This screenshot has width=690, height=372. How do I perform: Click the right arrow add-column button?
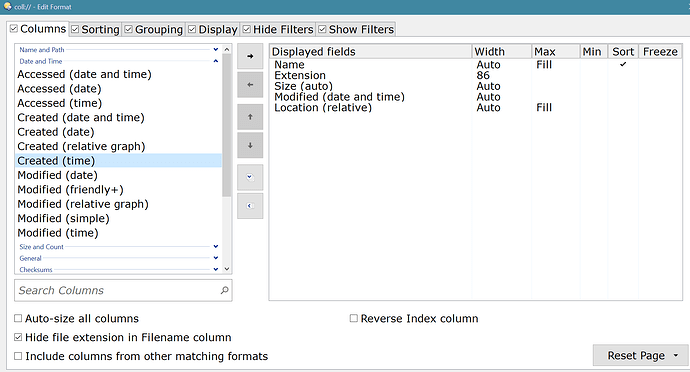(250, 56)
